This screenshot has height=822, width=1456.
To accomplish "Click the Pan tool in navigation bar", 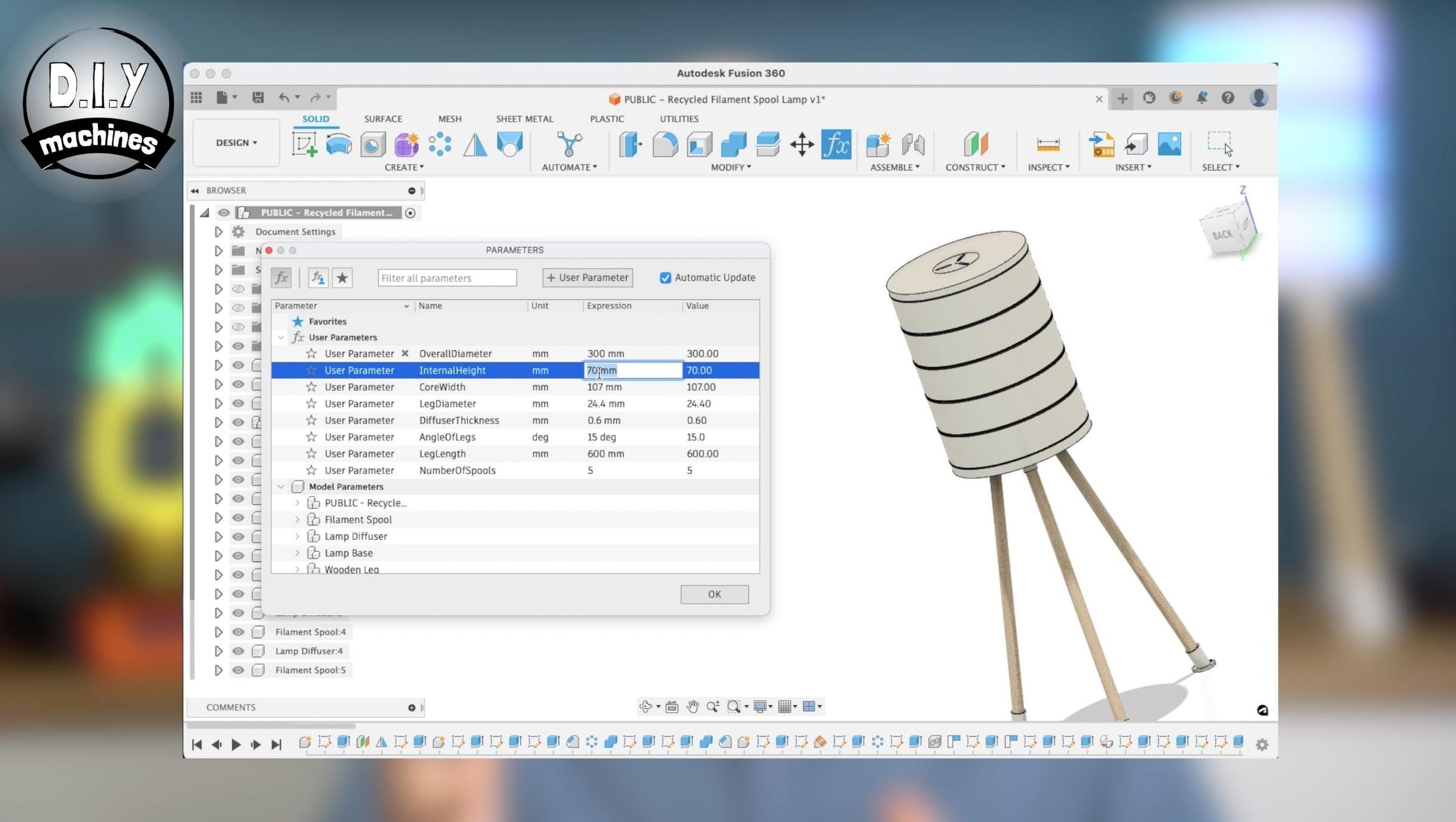I will coord(693,706).
